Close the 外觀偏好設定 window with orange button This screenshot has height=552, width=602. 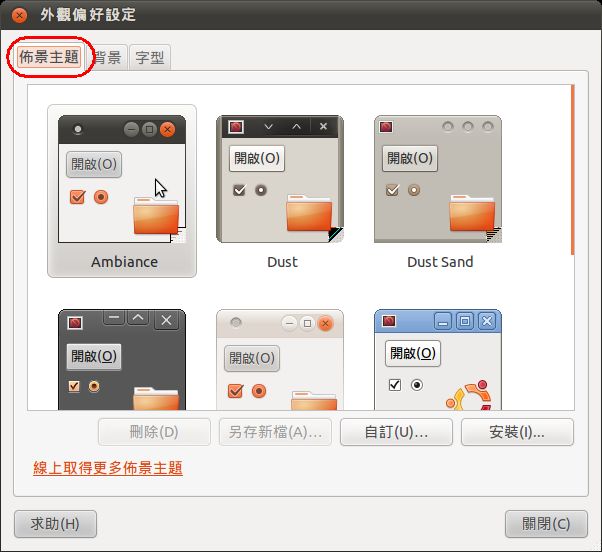19,15
